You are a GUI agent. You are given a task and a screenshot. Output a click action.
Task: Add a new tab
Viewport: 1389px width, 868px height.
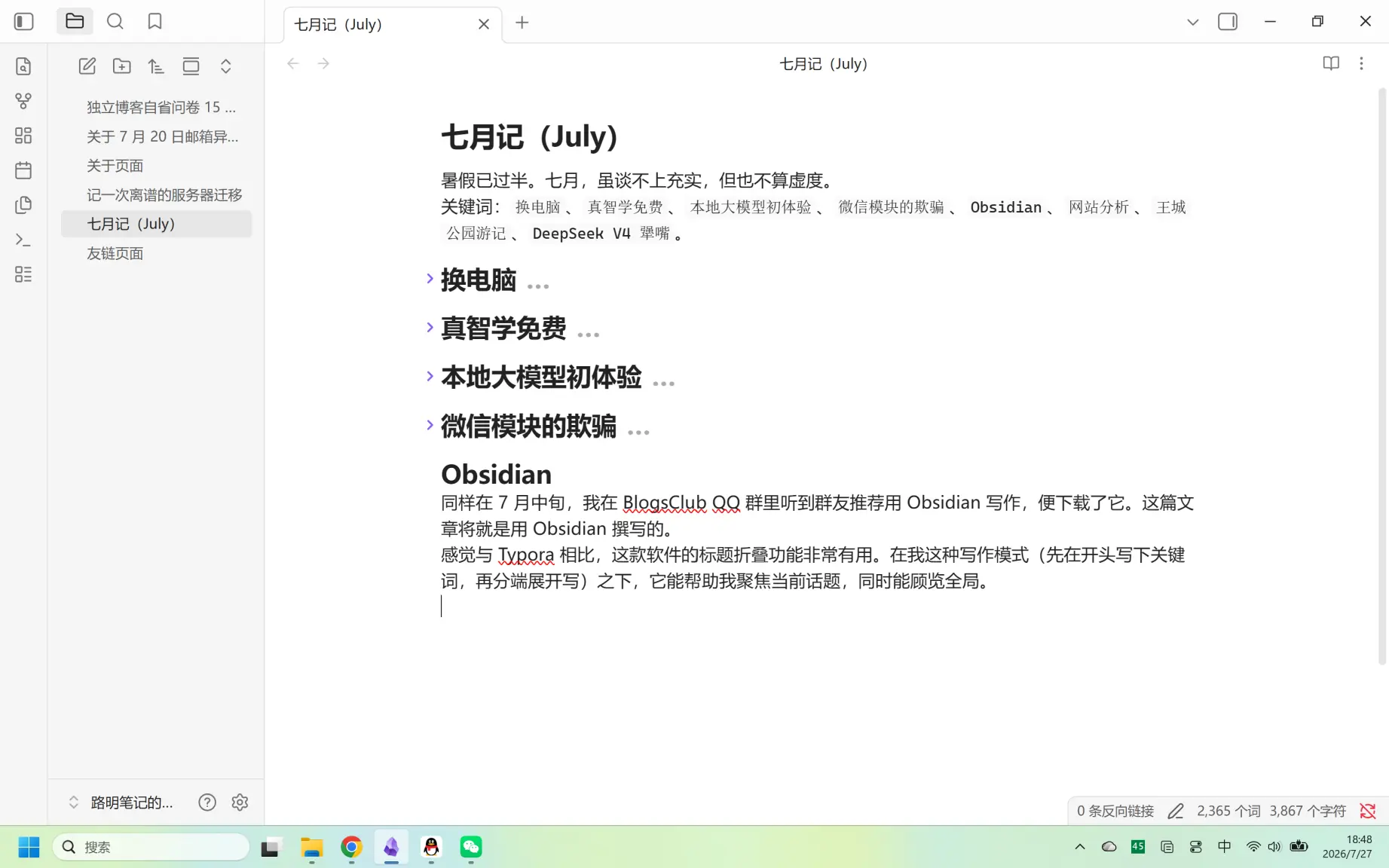point(522,23)
